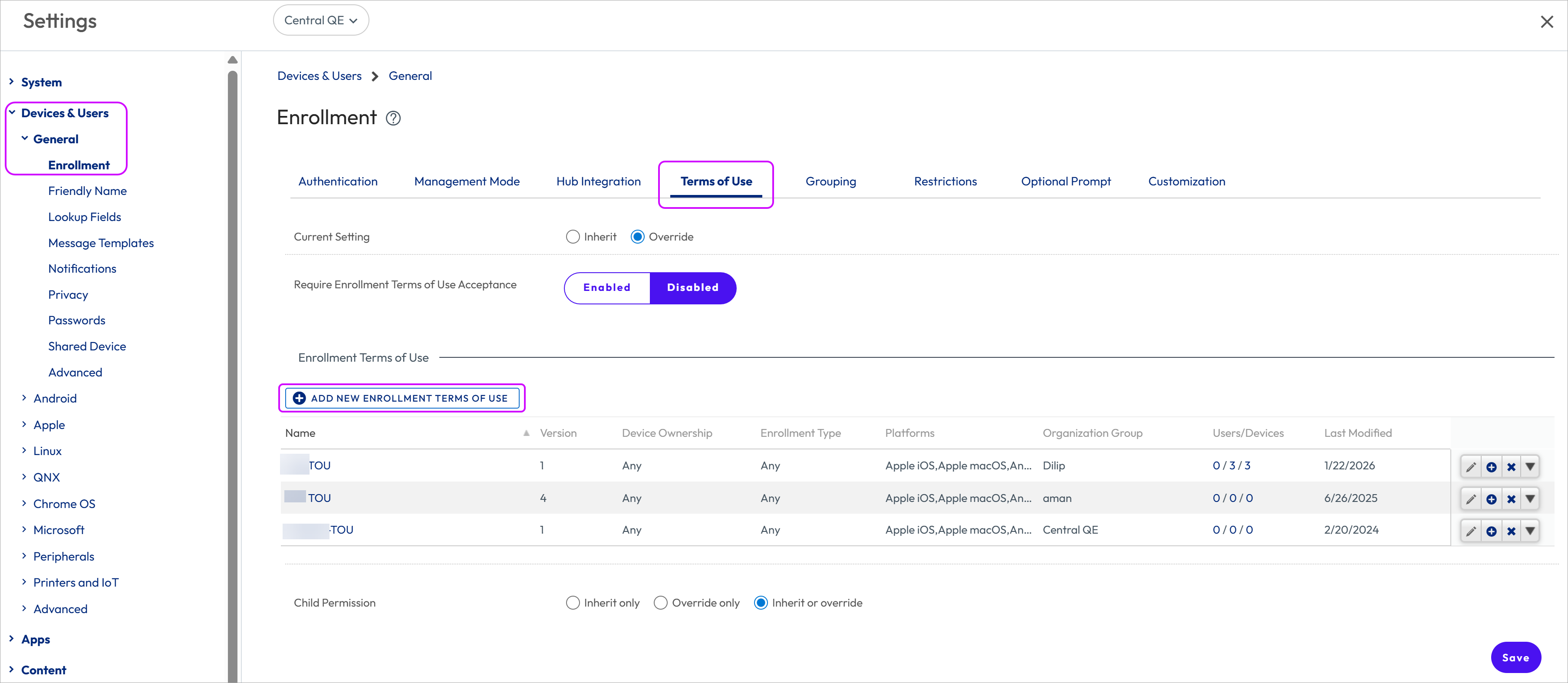
Task: Sort by the Name column arrow
Action: (526, 433)
